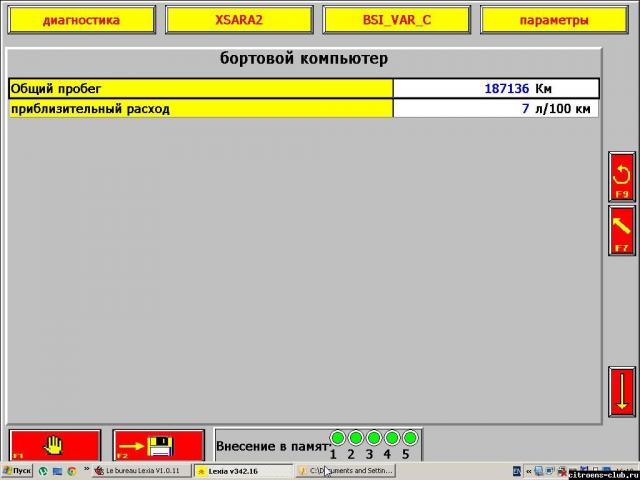The width and height of the screenshot is (640, 480).
Task: Switch to C:\Documents and Settings taskbar window
Action: click(x=345, y=470)
